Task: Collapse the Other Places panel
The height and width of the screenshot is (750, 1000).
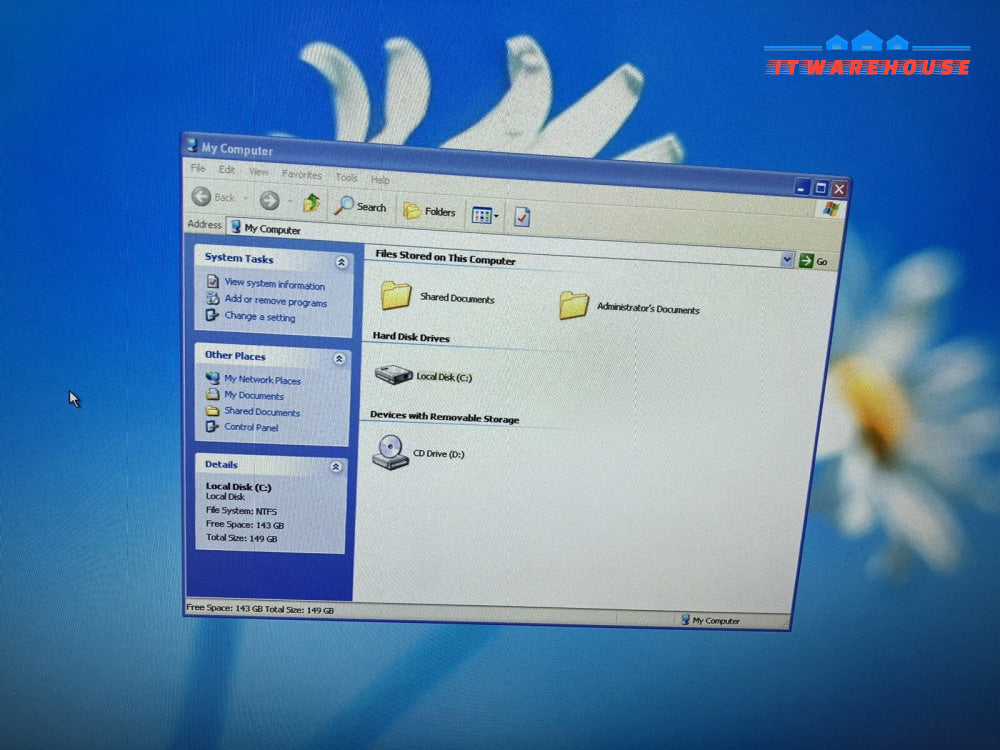Action: click(x=339, y=359)
